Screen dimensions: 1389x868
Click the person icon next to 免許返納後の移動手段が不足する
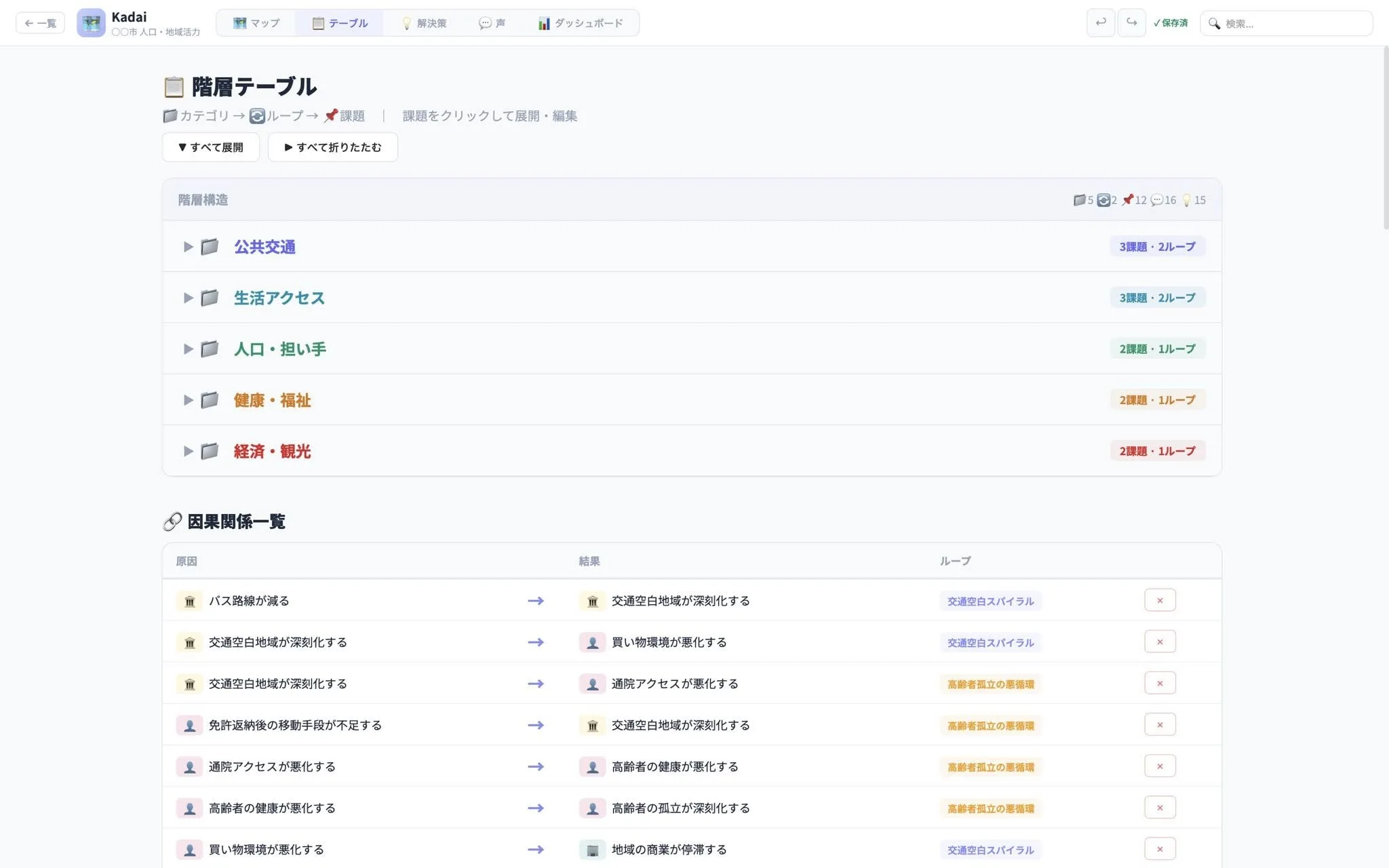(x=189, y=725)
